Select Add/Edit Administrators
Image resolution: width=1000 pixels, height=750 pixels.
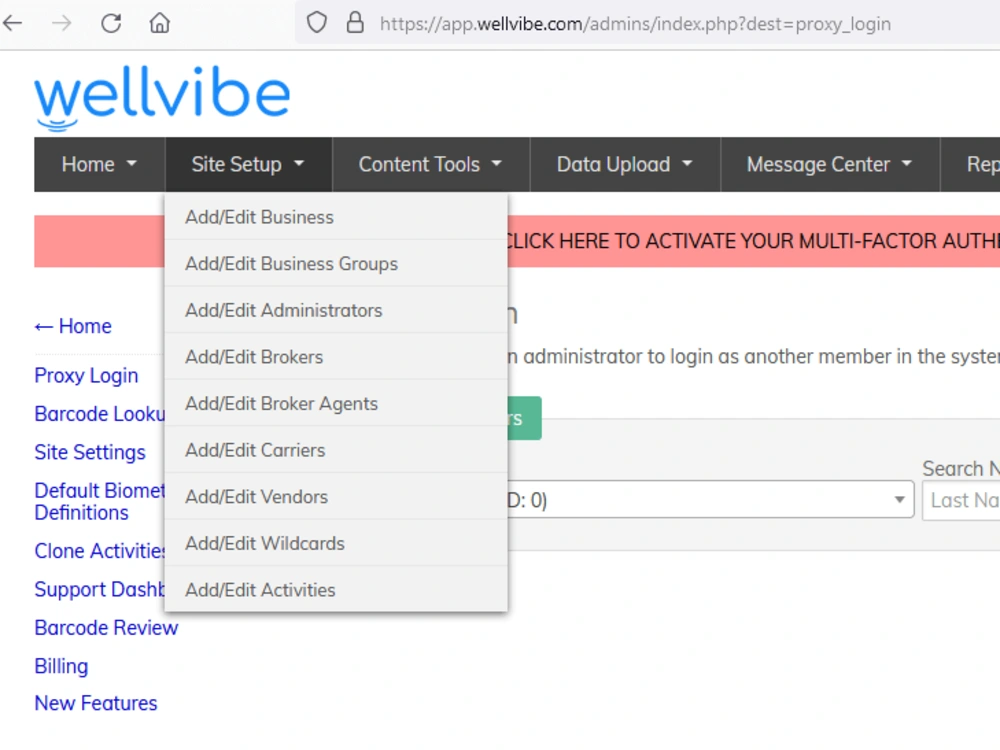point(336,310)
